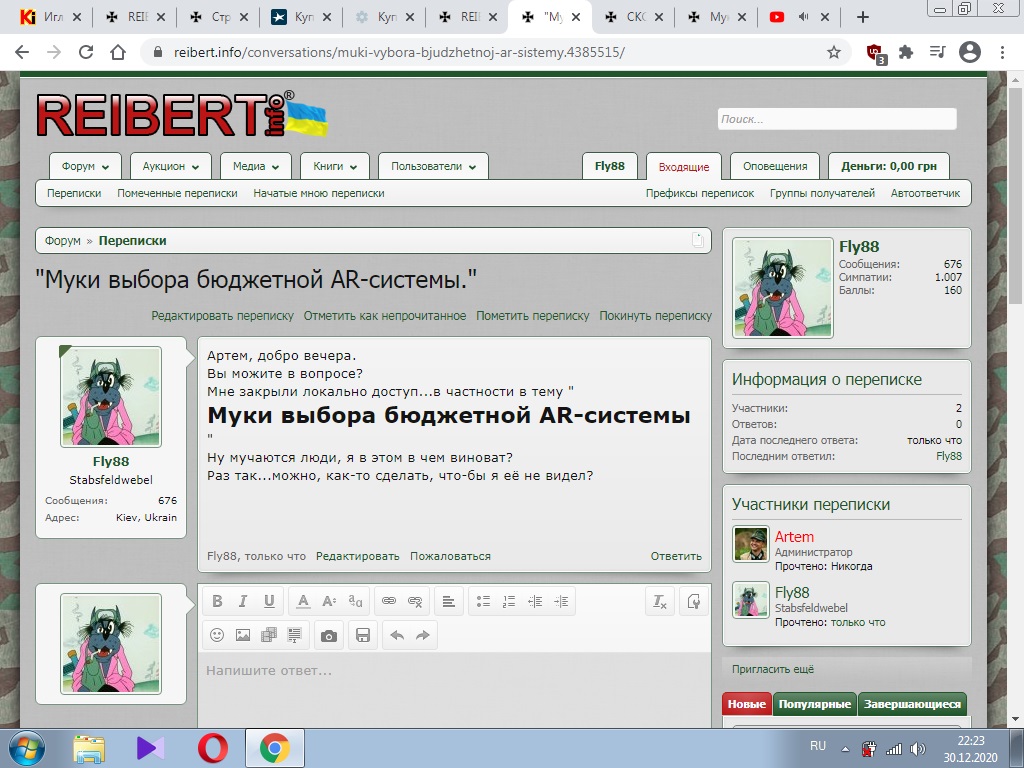Viewport: 1024px width, 768px height.
Task: Toggle underline formatting in the reply editor
Action: [269, 601]
